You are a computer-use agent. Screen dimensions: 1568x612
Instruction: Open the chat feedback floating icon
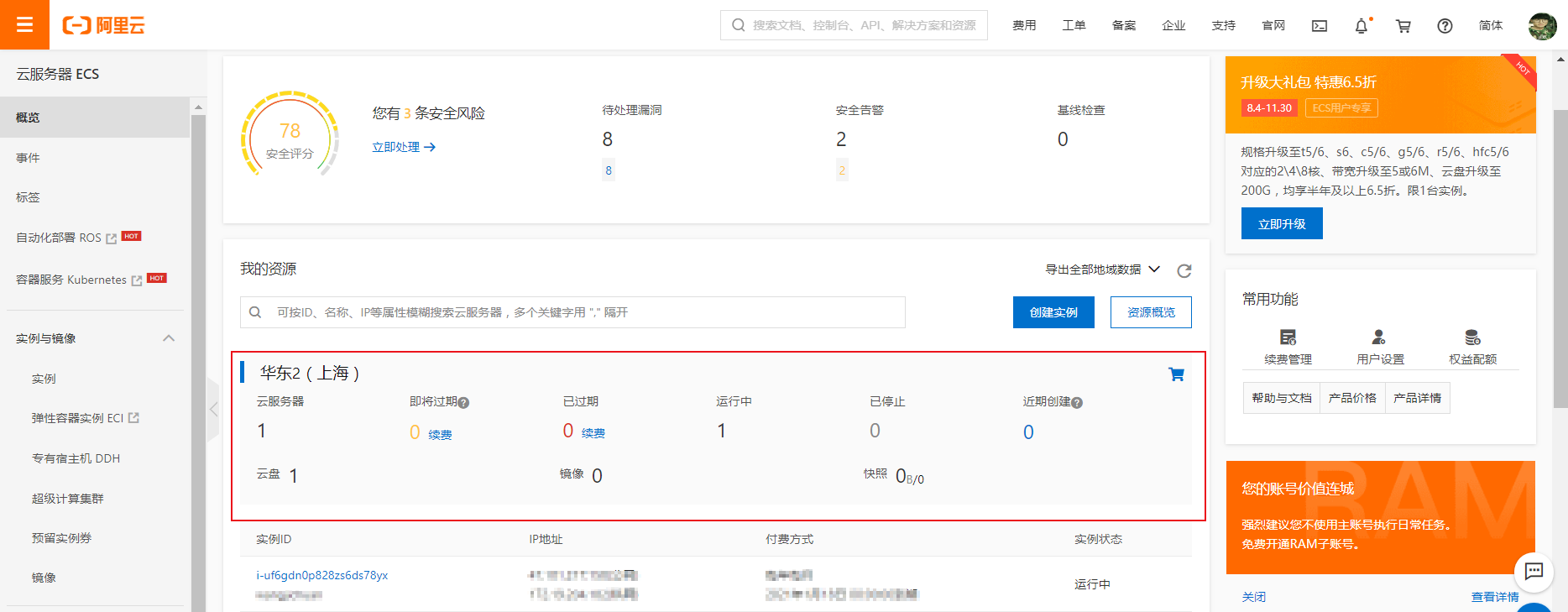1534,572
